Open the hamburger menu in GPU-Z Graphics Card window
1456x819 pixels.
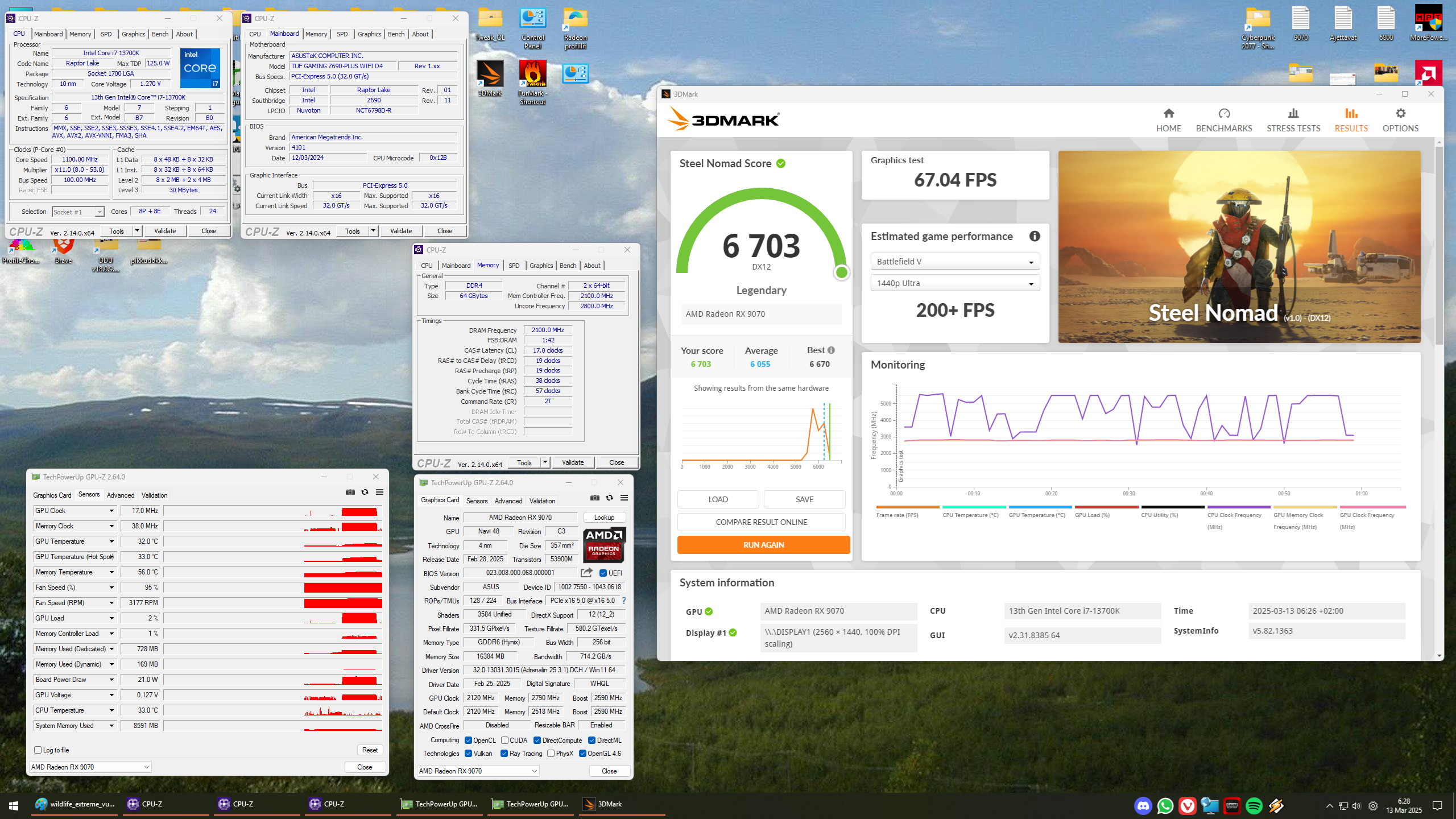(624, 498)
